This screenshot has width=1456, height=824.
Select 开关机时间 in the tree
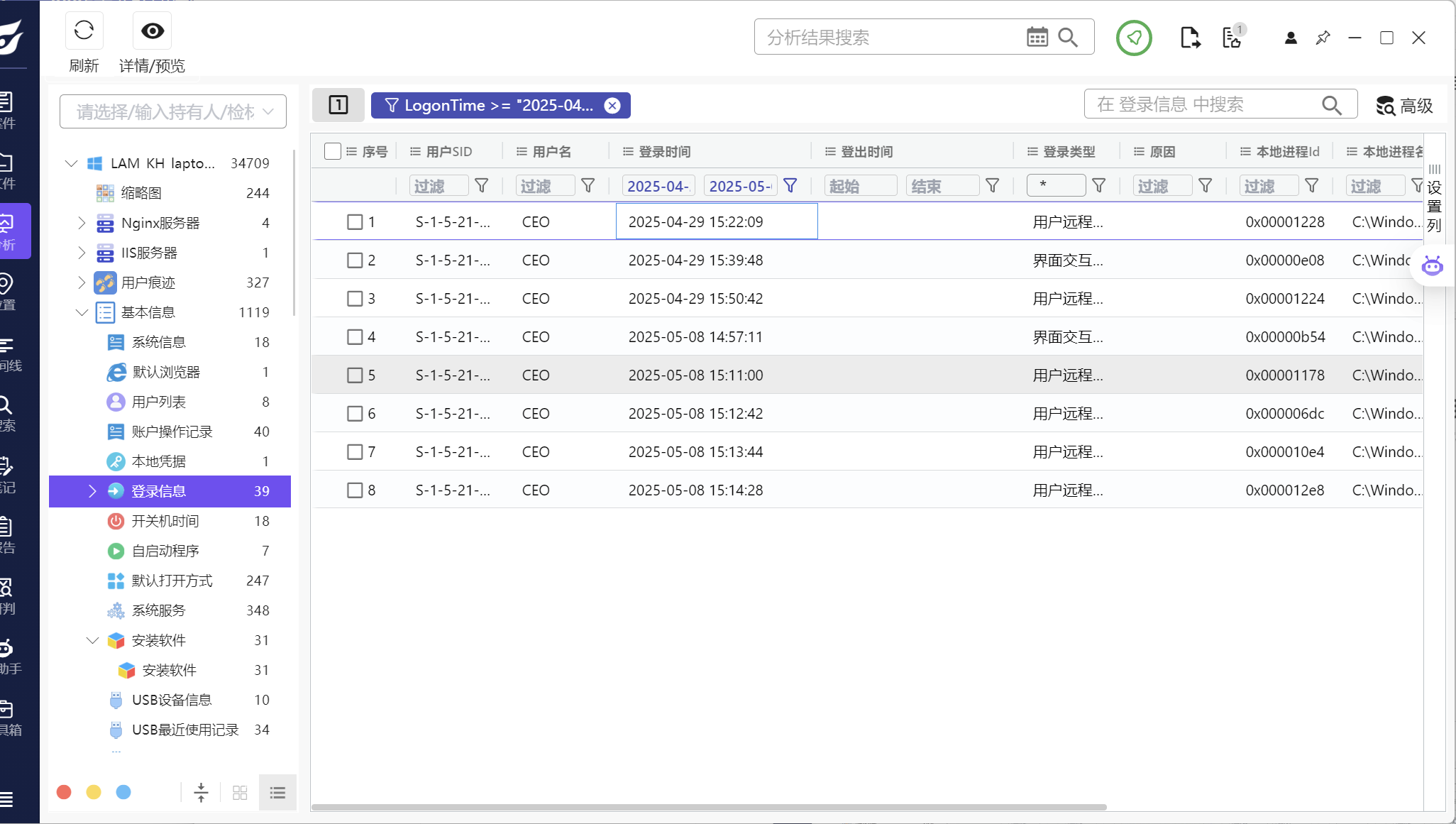pos(165,521)
